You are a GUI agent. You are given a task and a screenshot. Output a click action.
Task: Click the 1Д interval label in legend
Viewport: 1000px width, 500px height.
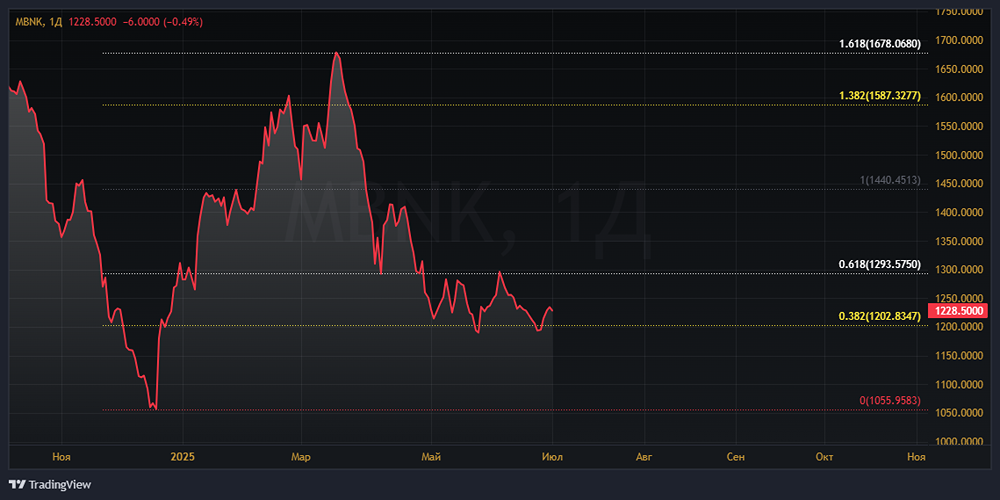[x=55, y=22]
